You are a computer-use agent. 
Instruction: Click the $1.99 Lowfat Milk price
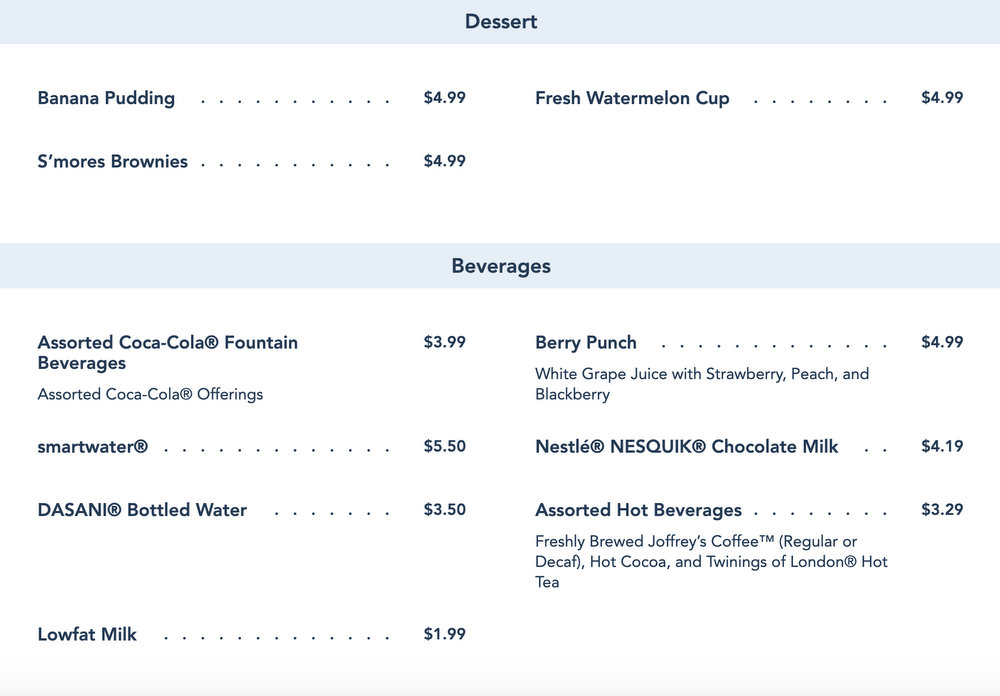pos(444,634)
